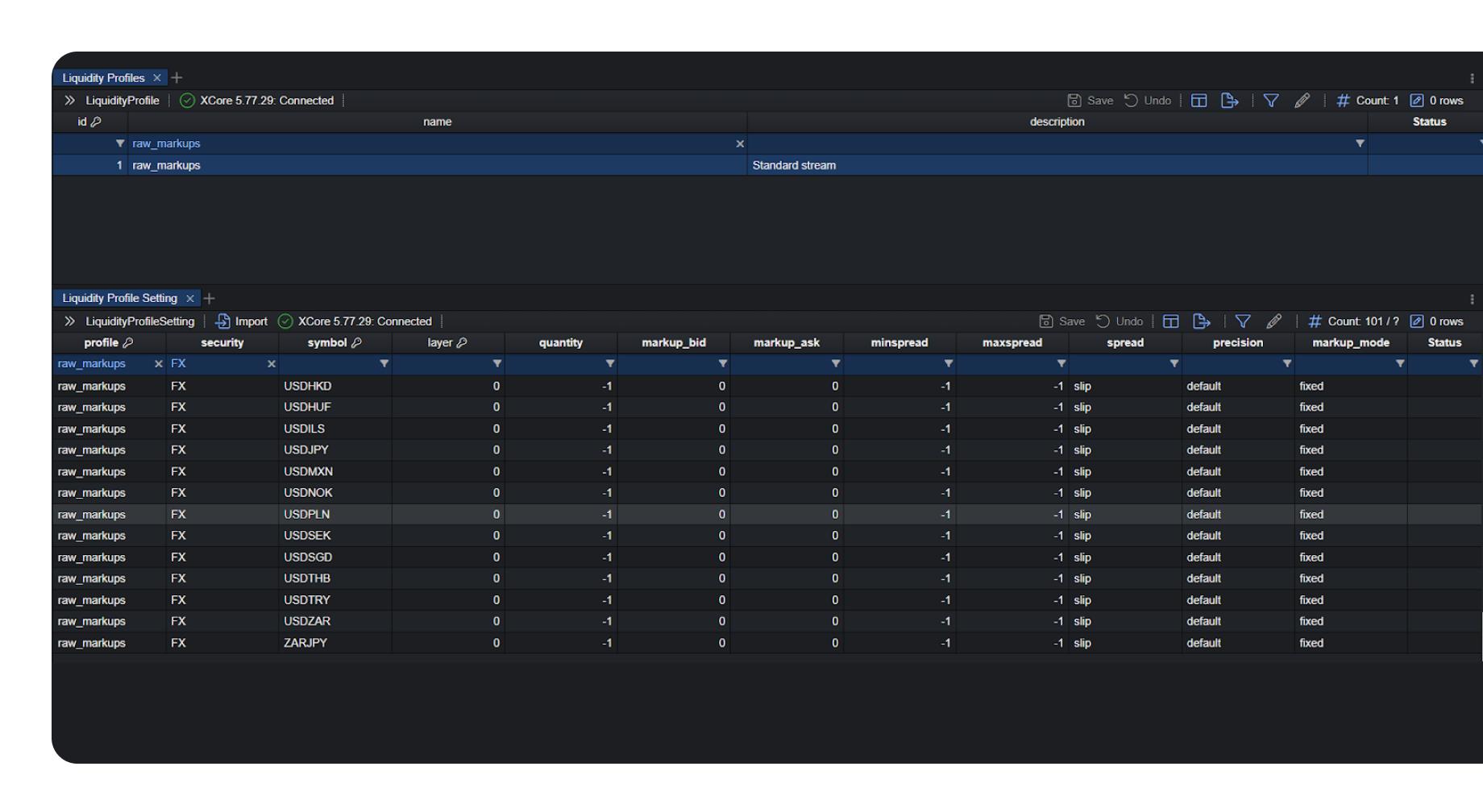The width and height of the screenshot is (1483, 812).
Task: Open the Liquidity Profile Setting panel kebab menu
Action: pyautogui.click(x=1472, y=299)
